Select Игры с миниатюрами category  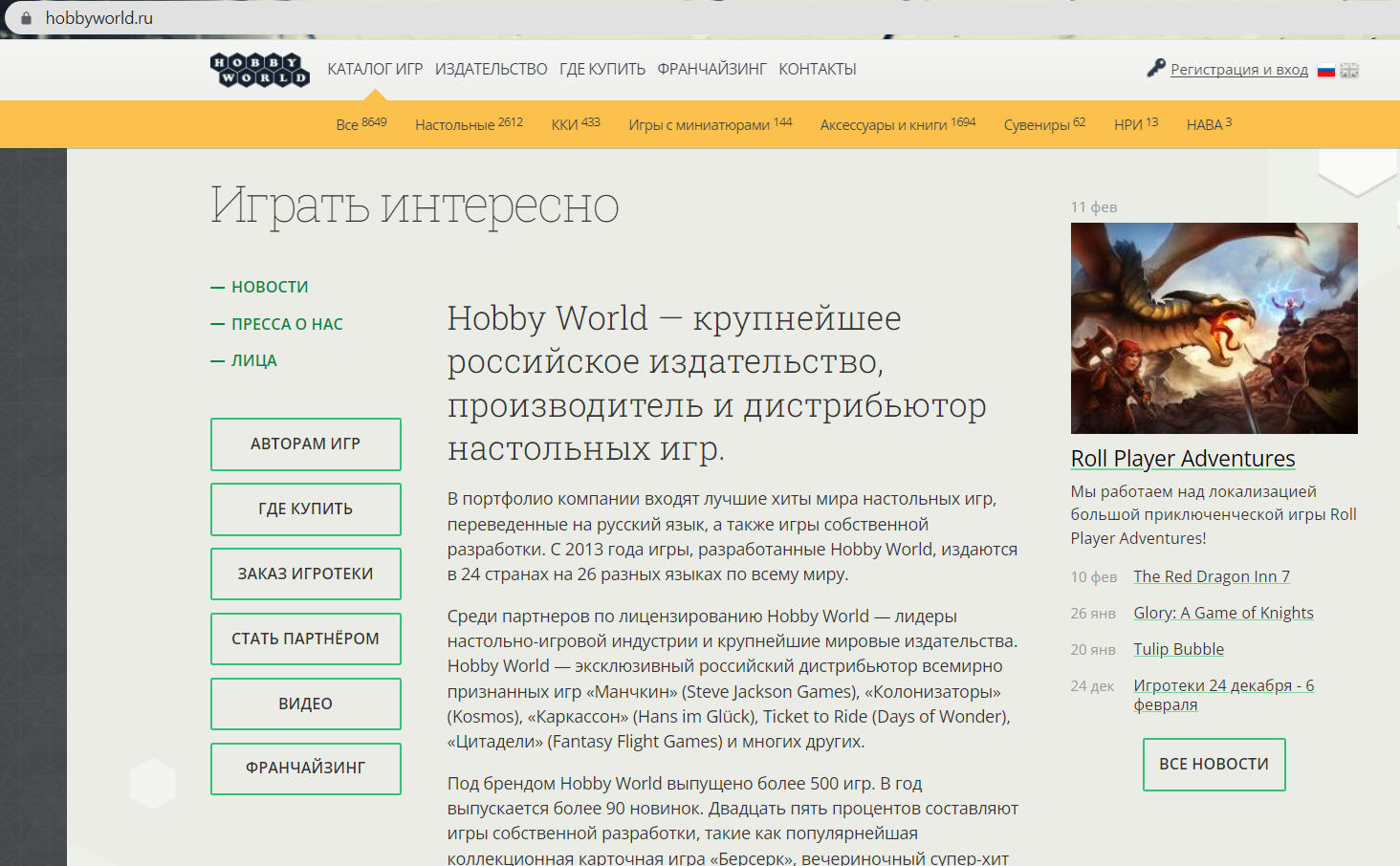click(x=710, y=123)
